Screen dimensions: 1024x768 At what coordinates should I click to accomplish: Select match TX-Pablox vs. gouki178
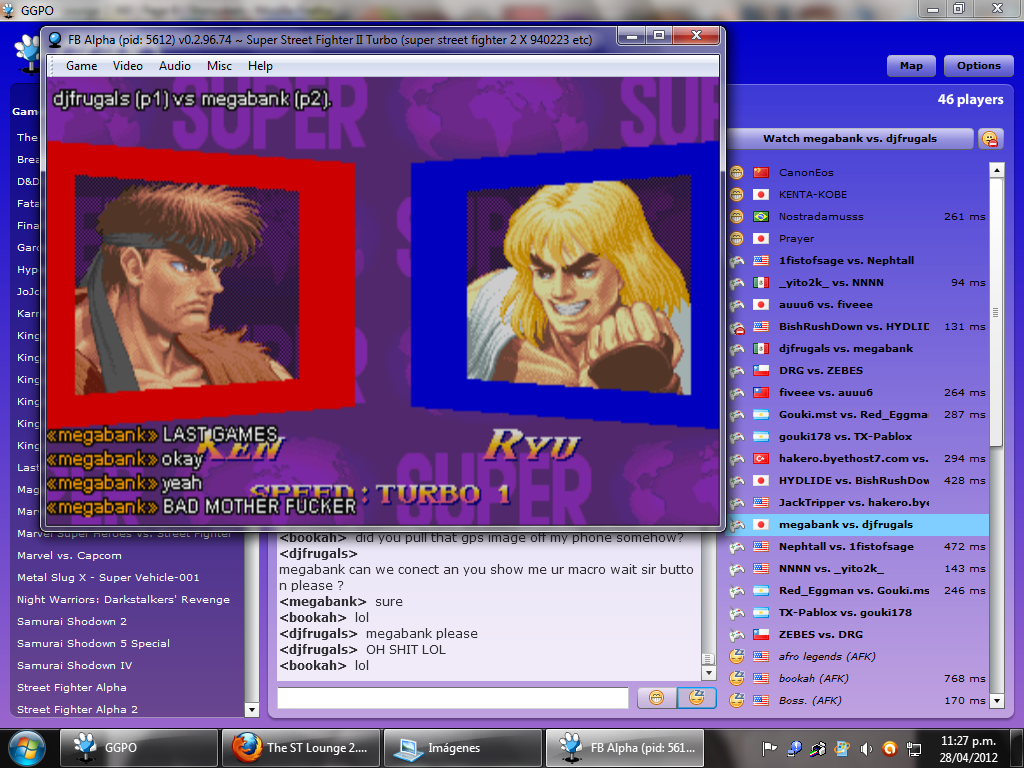tap(858, 613)
